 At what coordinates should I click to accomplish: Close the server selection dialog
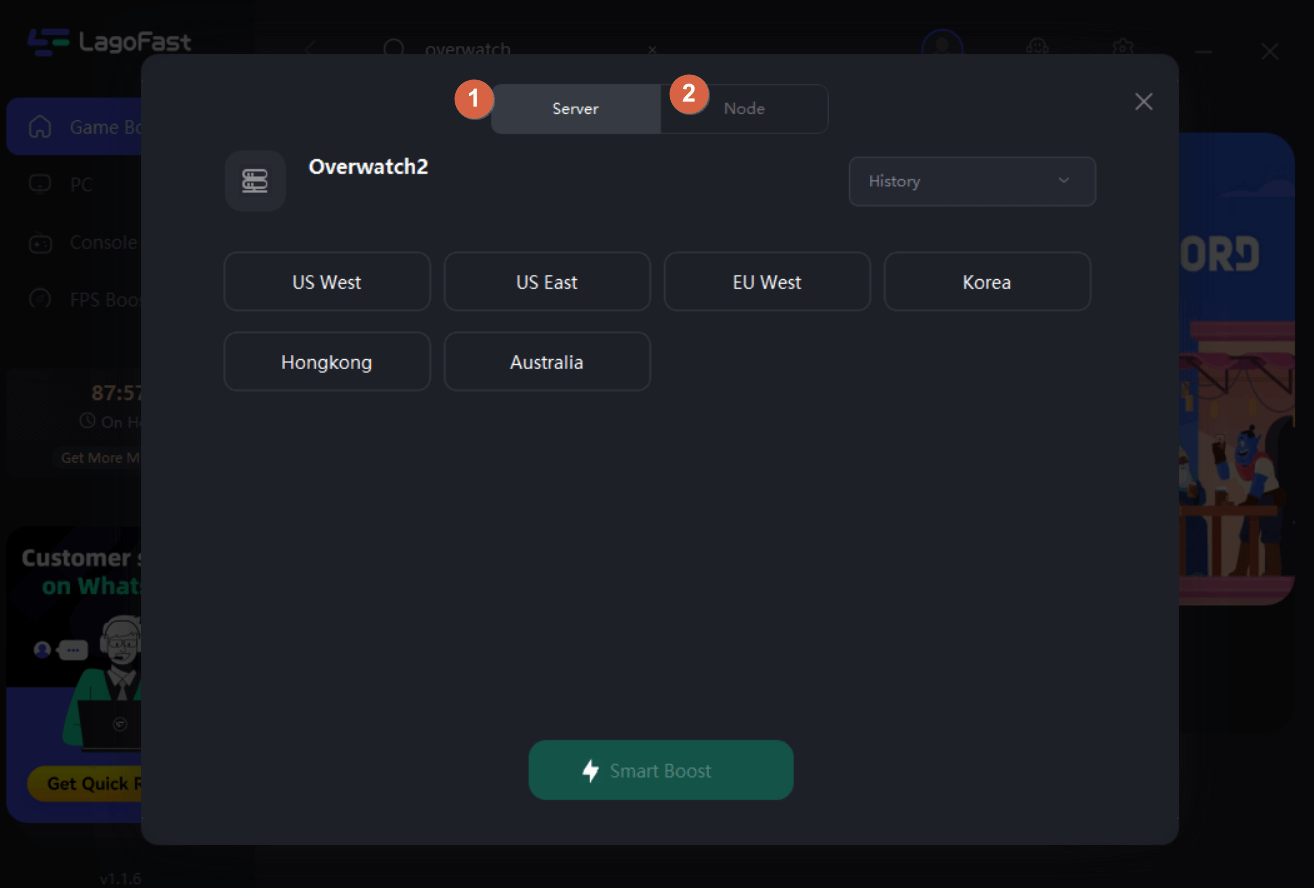(x=1144, y=102)
